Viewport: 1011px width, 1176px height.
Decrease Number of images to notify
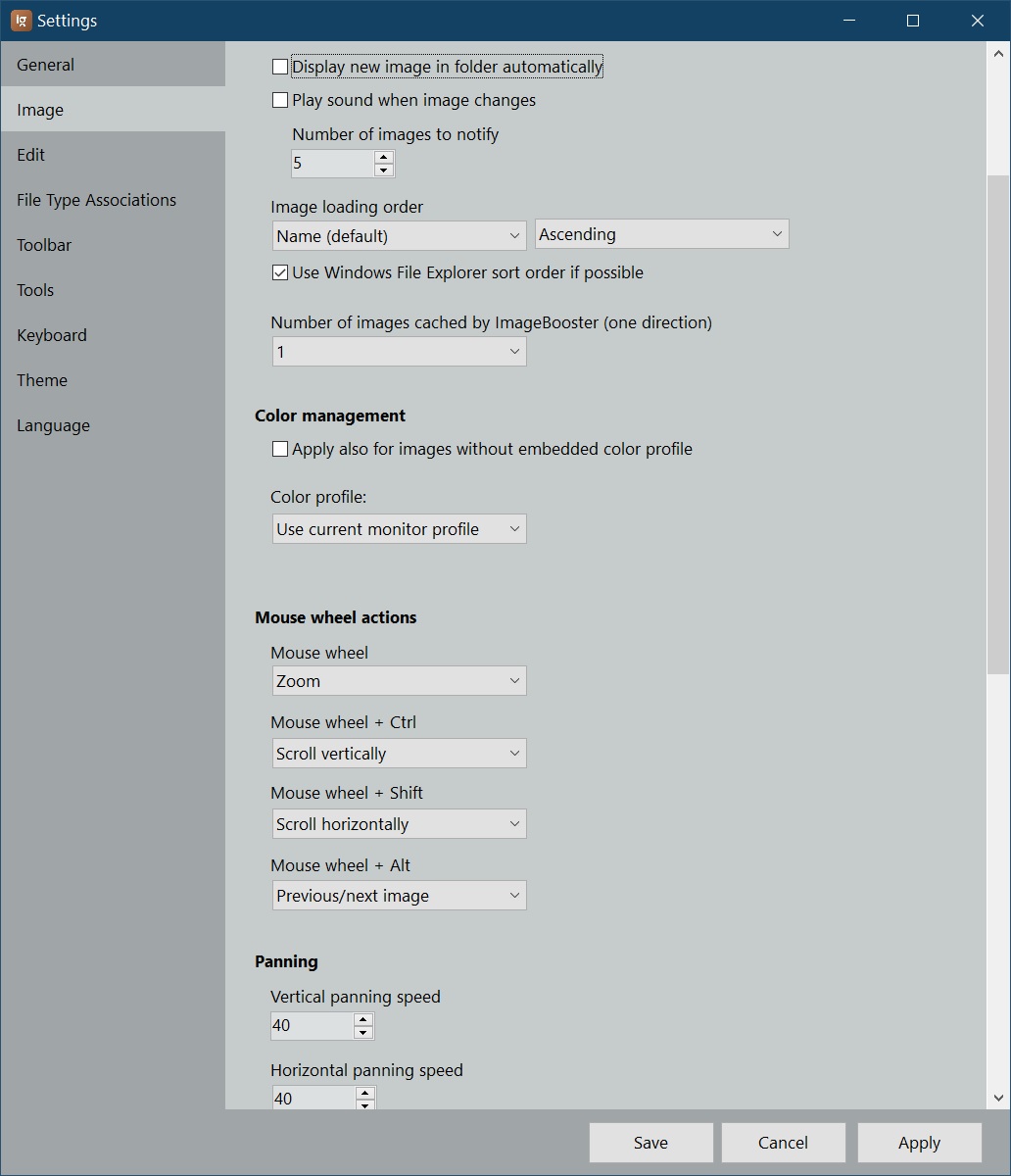(384, 170)
